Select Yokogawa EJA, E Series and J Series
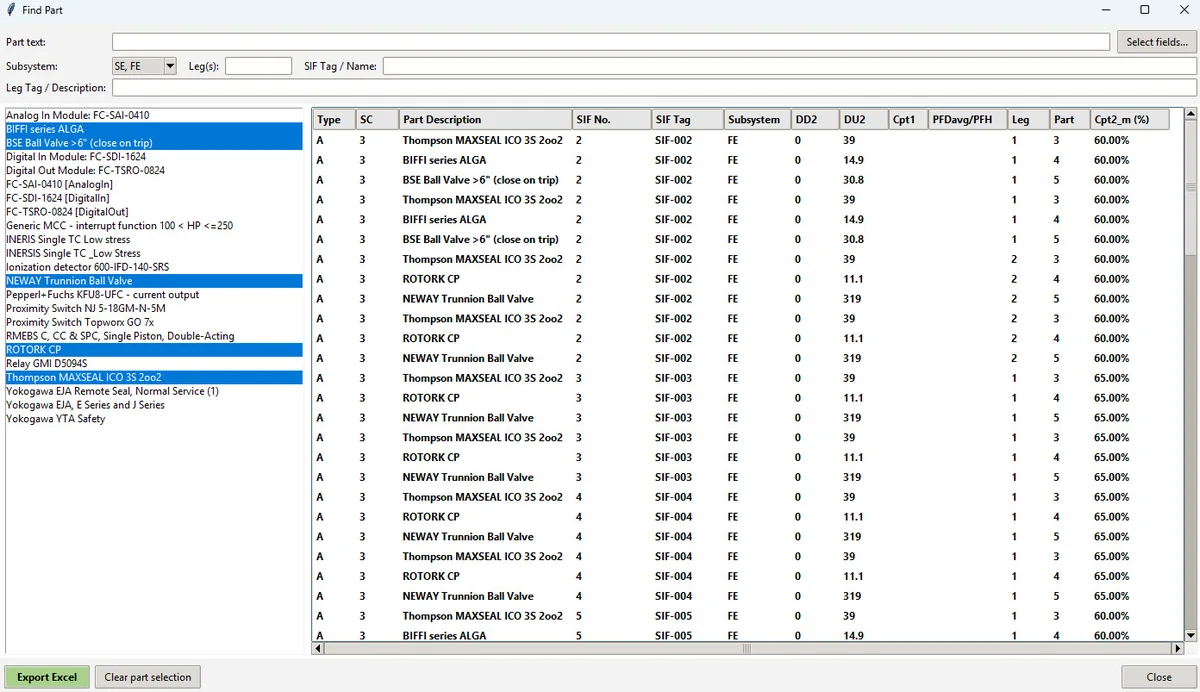The width and height of the screenshot is (1200, 692). coord(153,405)
